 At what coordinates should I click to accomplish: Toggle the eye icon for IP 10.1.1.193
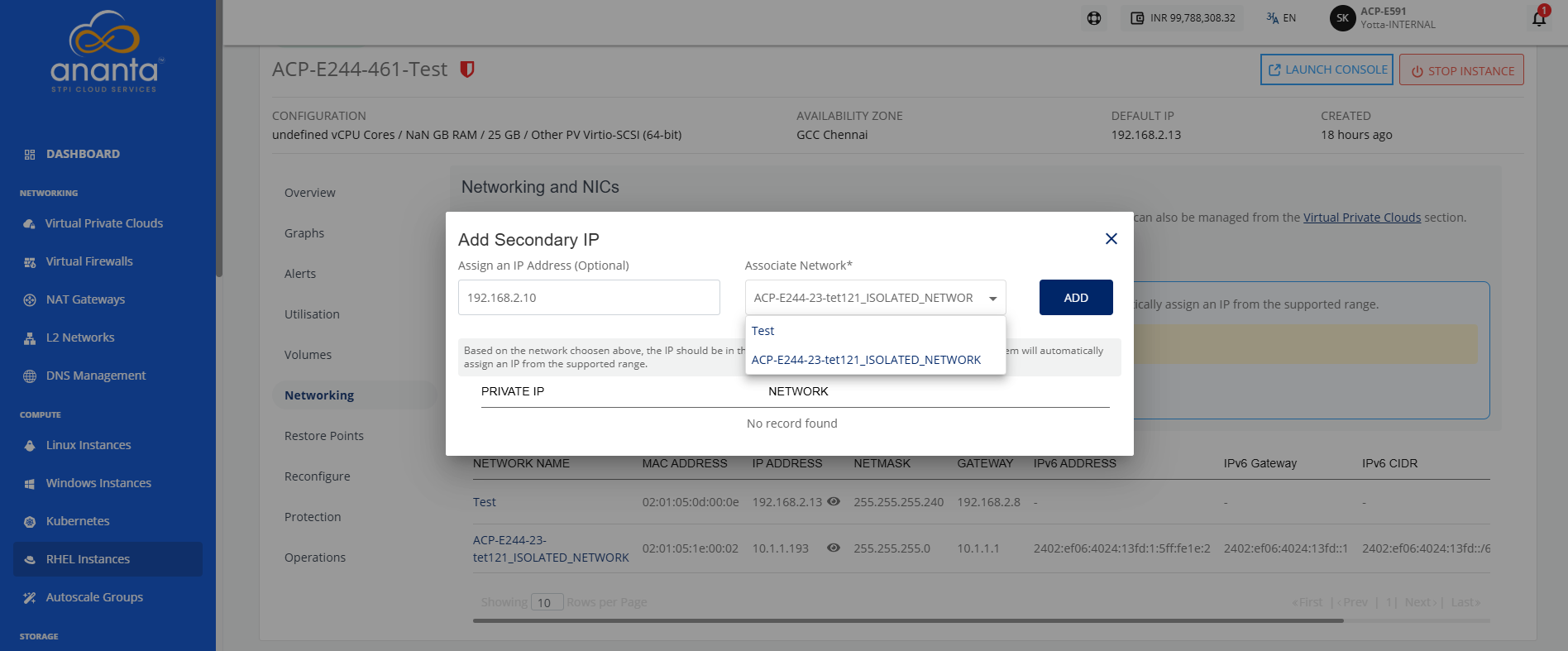click(834, 548)
